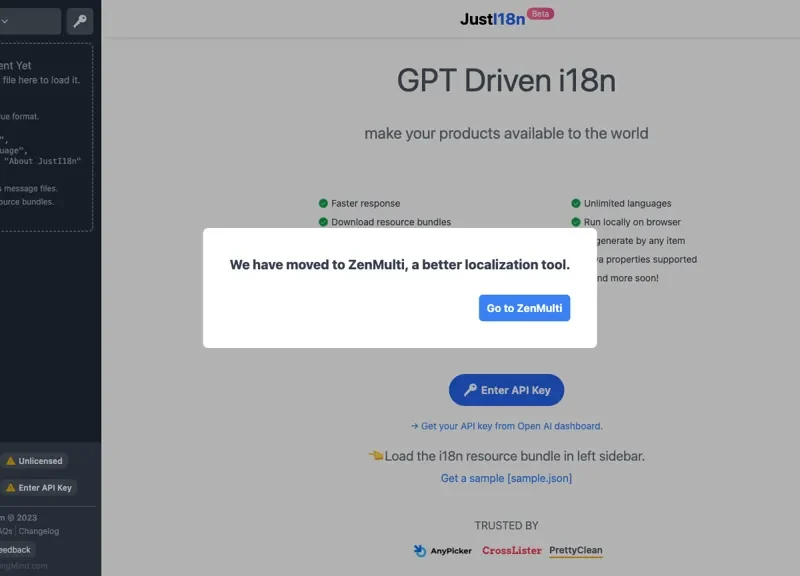The width and height of the screenshot is (800, 576).
Task: Click the file drop zone in left sidebar
Action: pyautogui.click(x=45, y=137)
